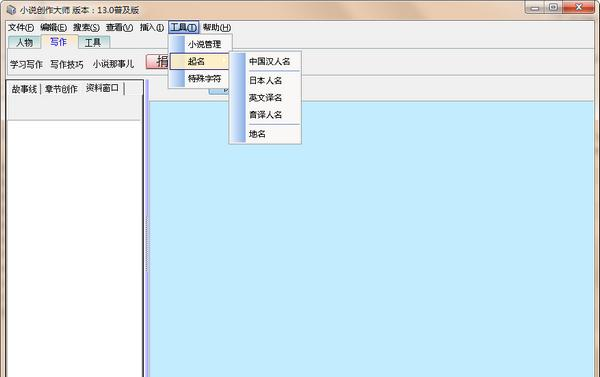Select 音译人名 from the submenu
The image size is (600, 377).
[x=265, y=115]
